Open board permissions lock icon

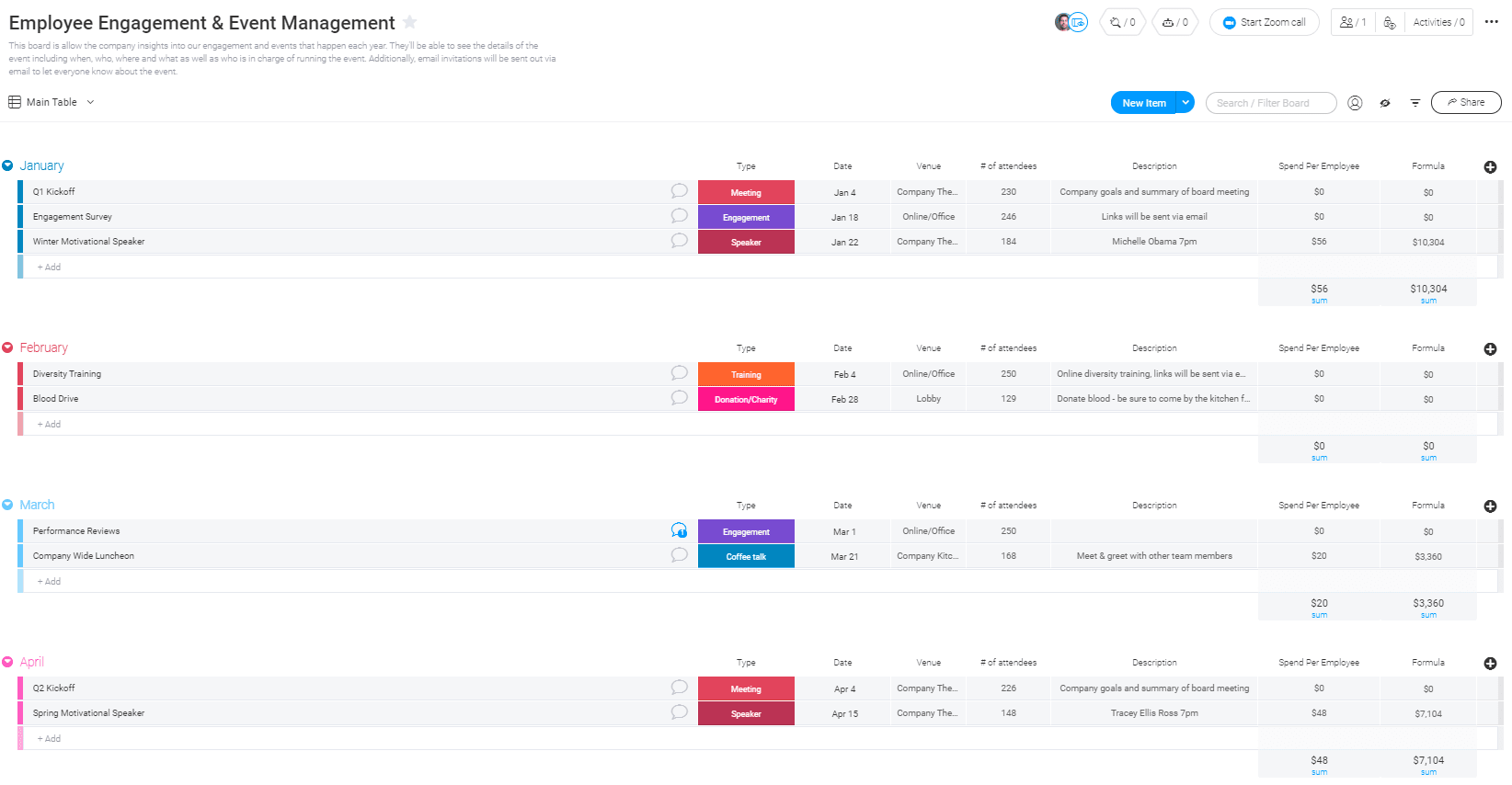(1389, 22)
